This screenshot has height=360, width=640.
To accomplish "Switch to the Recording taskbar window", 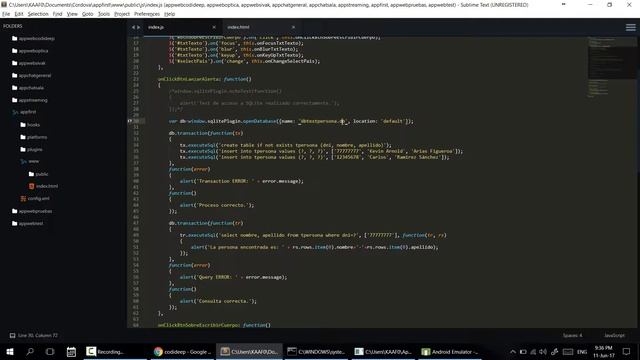I will tap(115, 351).
